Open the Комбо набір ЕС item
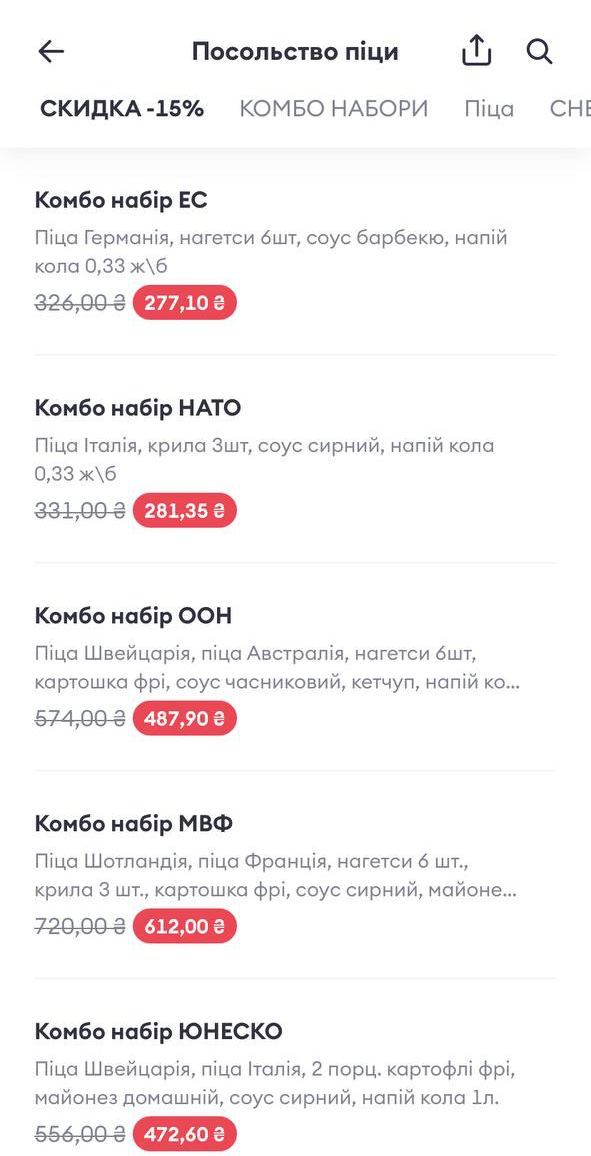 pos(295,251)
